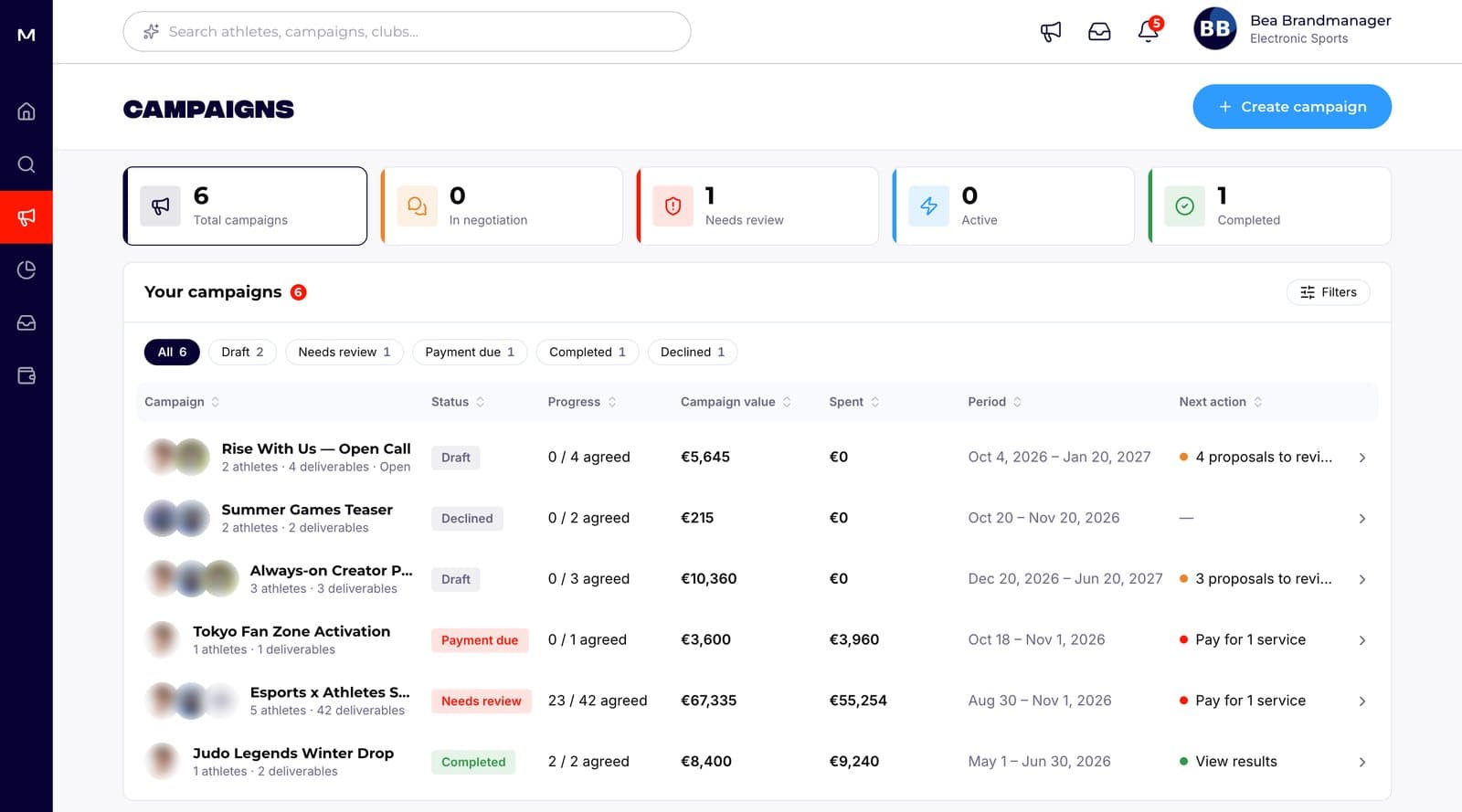Sort by Progress column header

pos(582,402)
